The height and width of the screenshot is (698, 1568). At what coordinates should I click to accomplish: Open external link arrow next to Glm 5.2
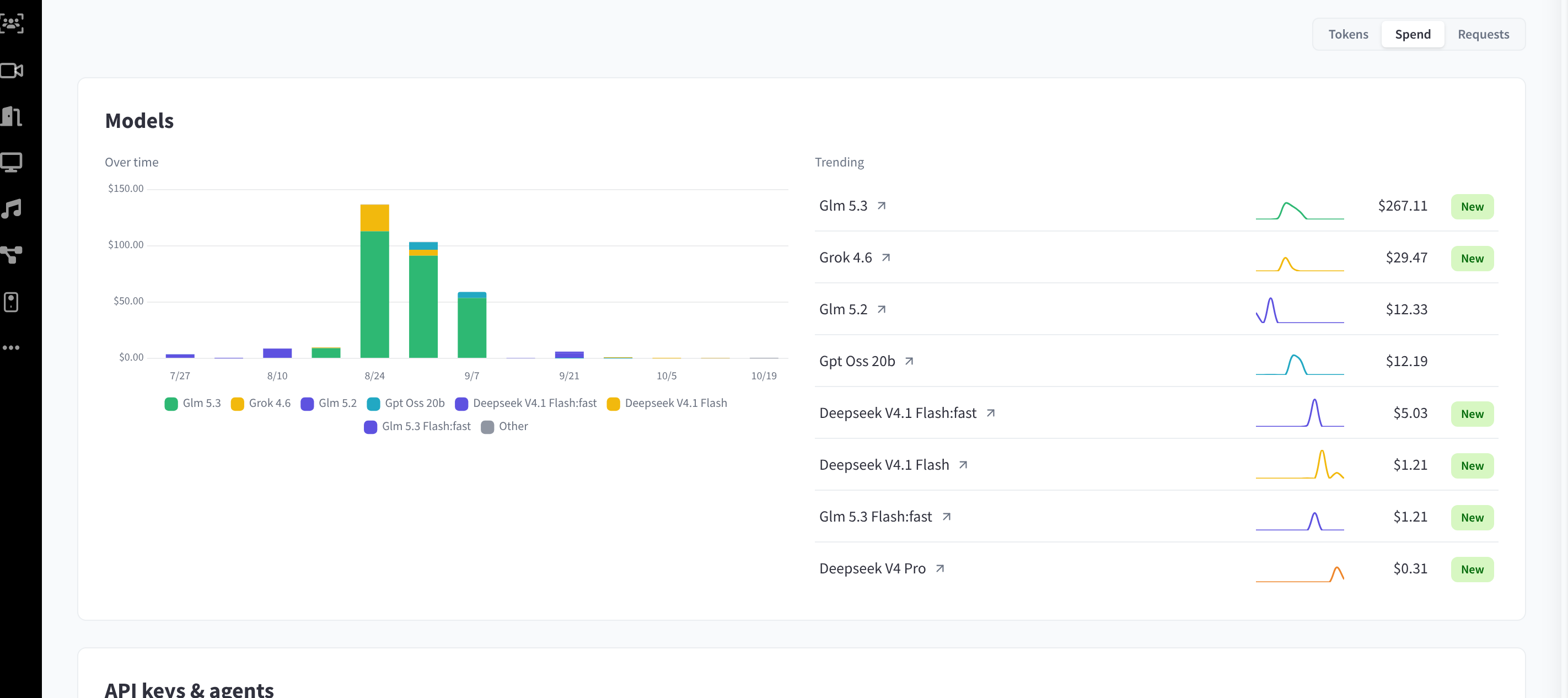(x=881, y=309)
